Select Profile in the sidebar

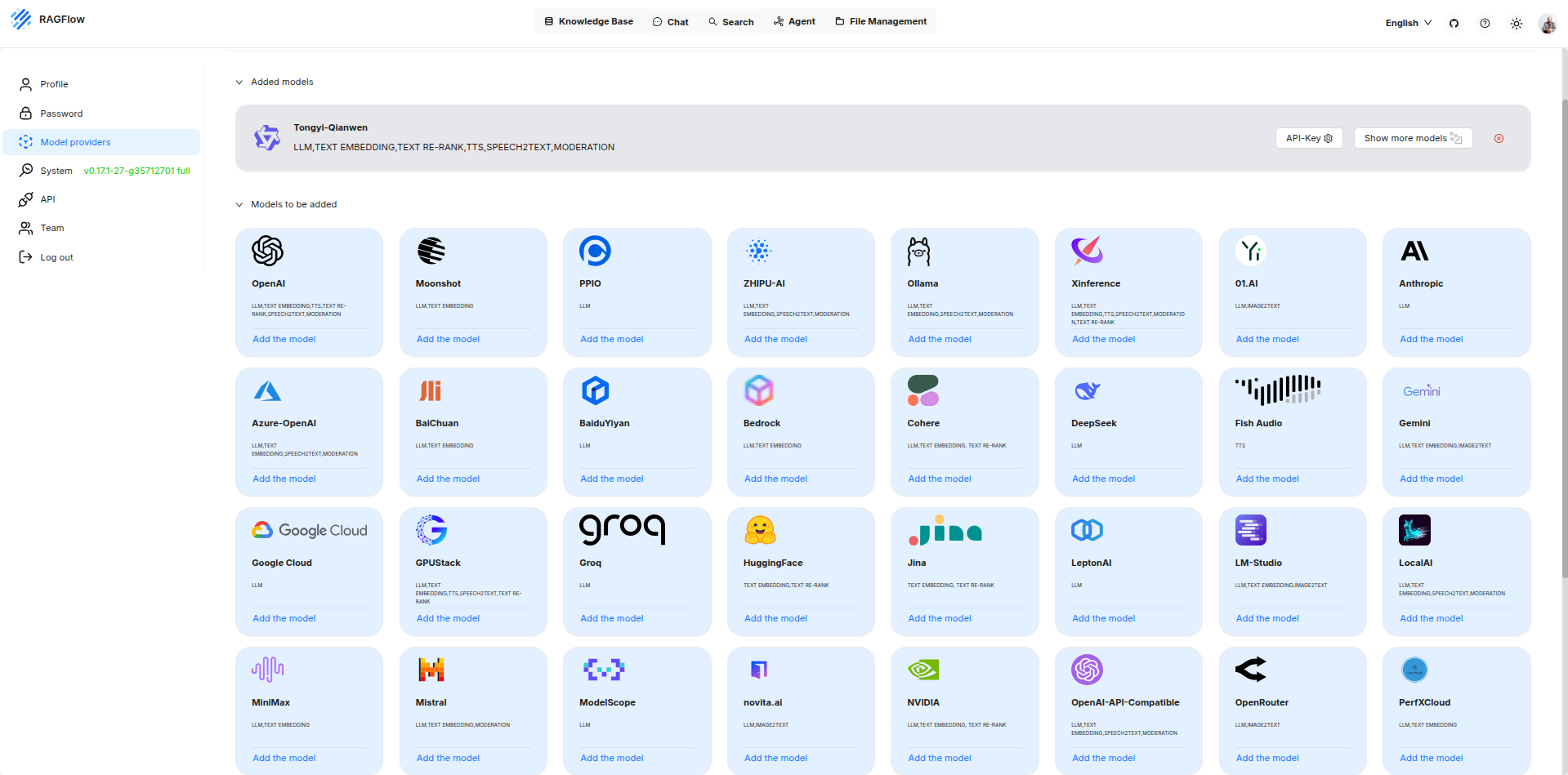click(x=101, y=84)
